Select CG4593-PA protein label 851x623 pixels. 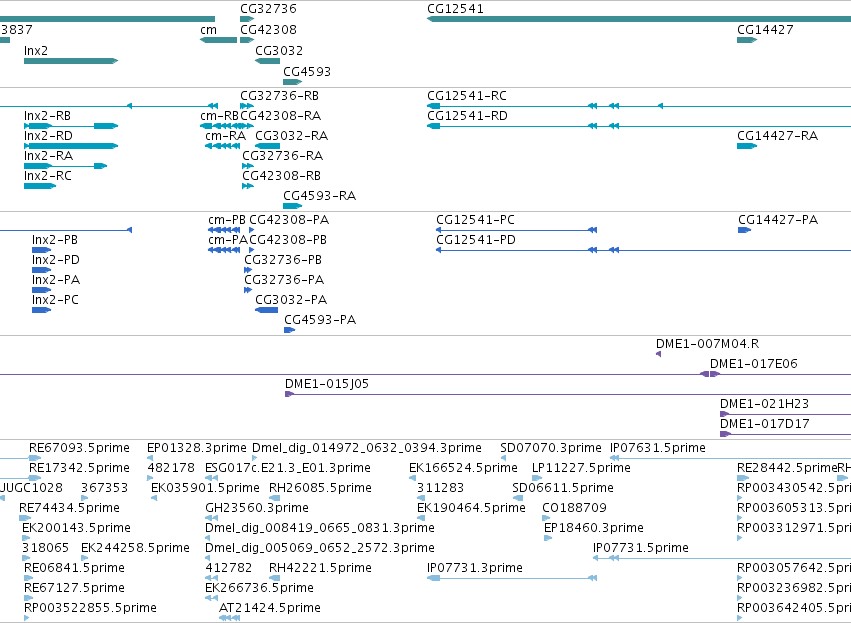320,320
